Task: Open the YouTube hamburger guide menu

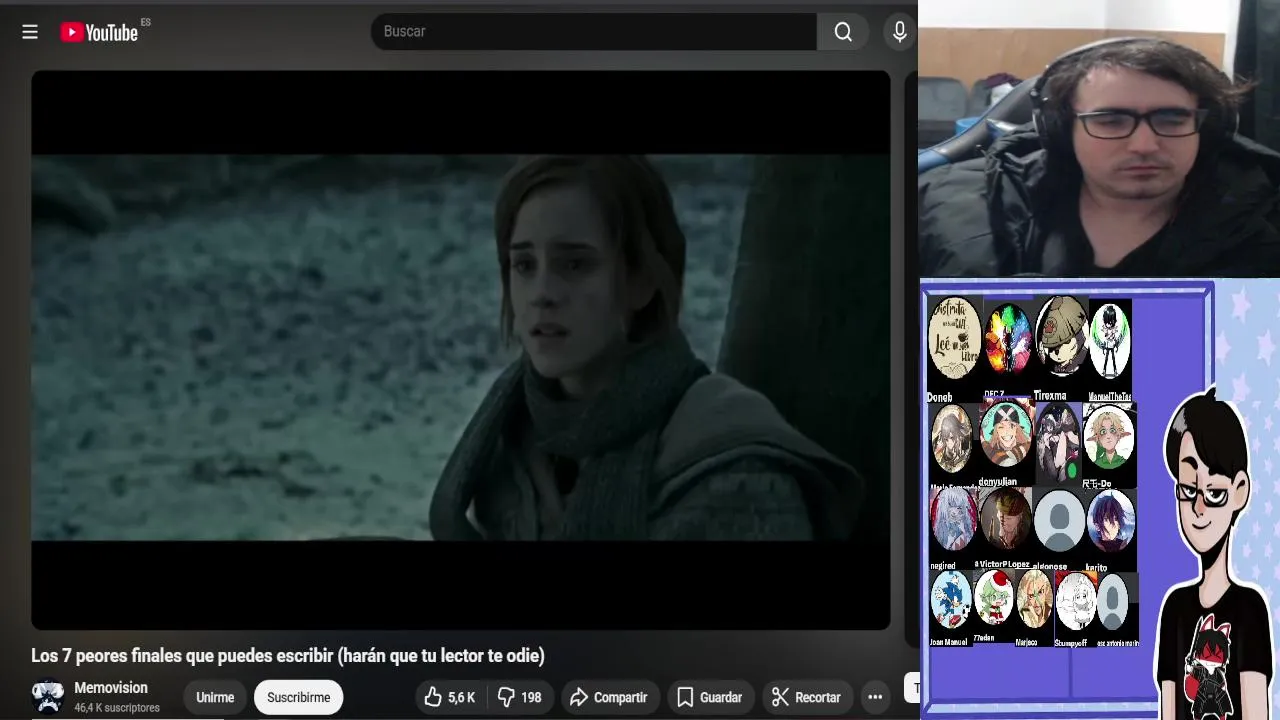Action: (30, 32)
